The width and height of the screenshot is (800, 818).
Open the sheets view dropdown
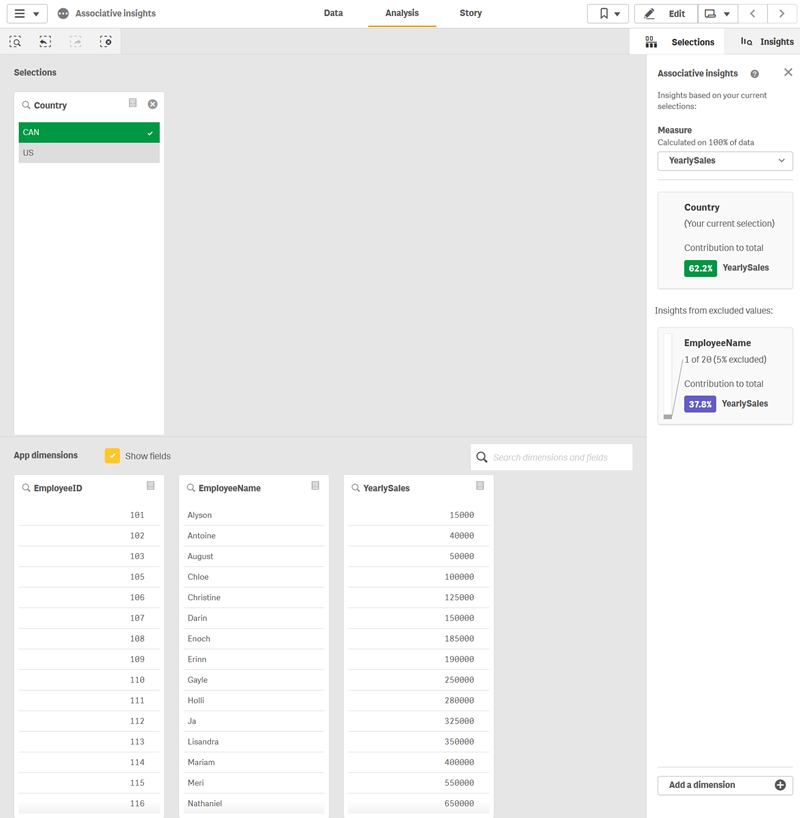click(x=718, y=14)
